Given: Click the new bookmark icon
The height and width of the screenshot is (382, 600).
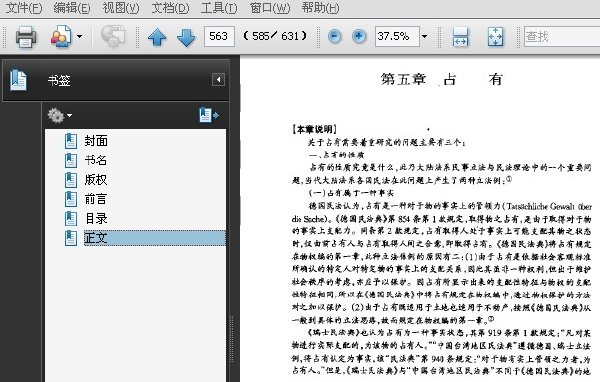Looking at the screenshot, I should tap(209, 115).
